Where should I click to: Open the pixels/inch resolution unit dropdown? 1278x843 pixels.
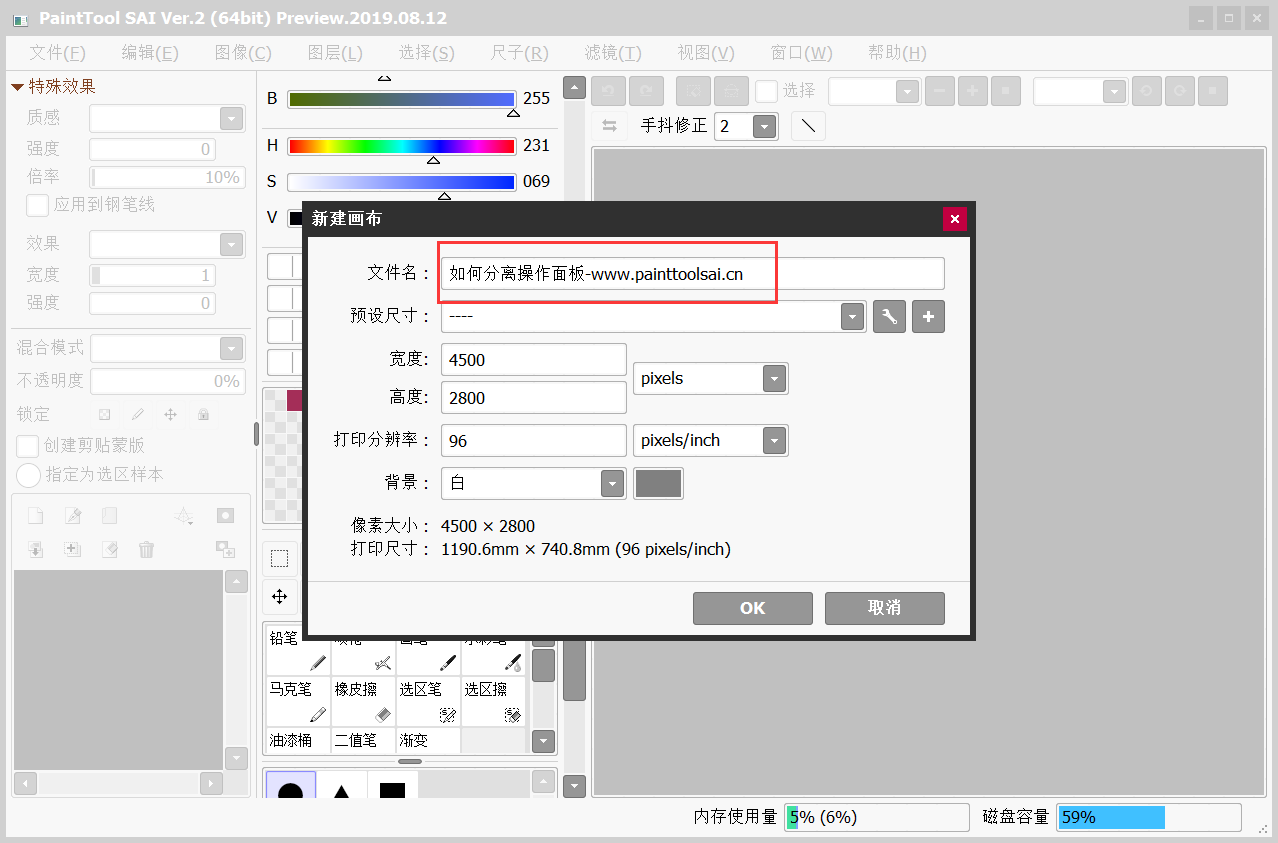[774, 440]
